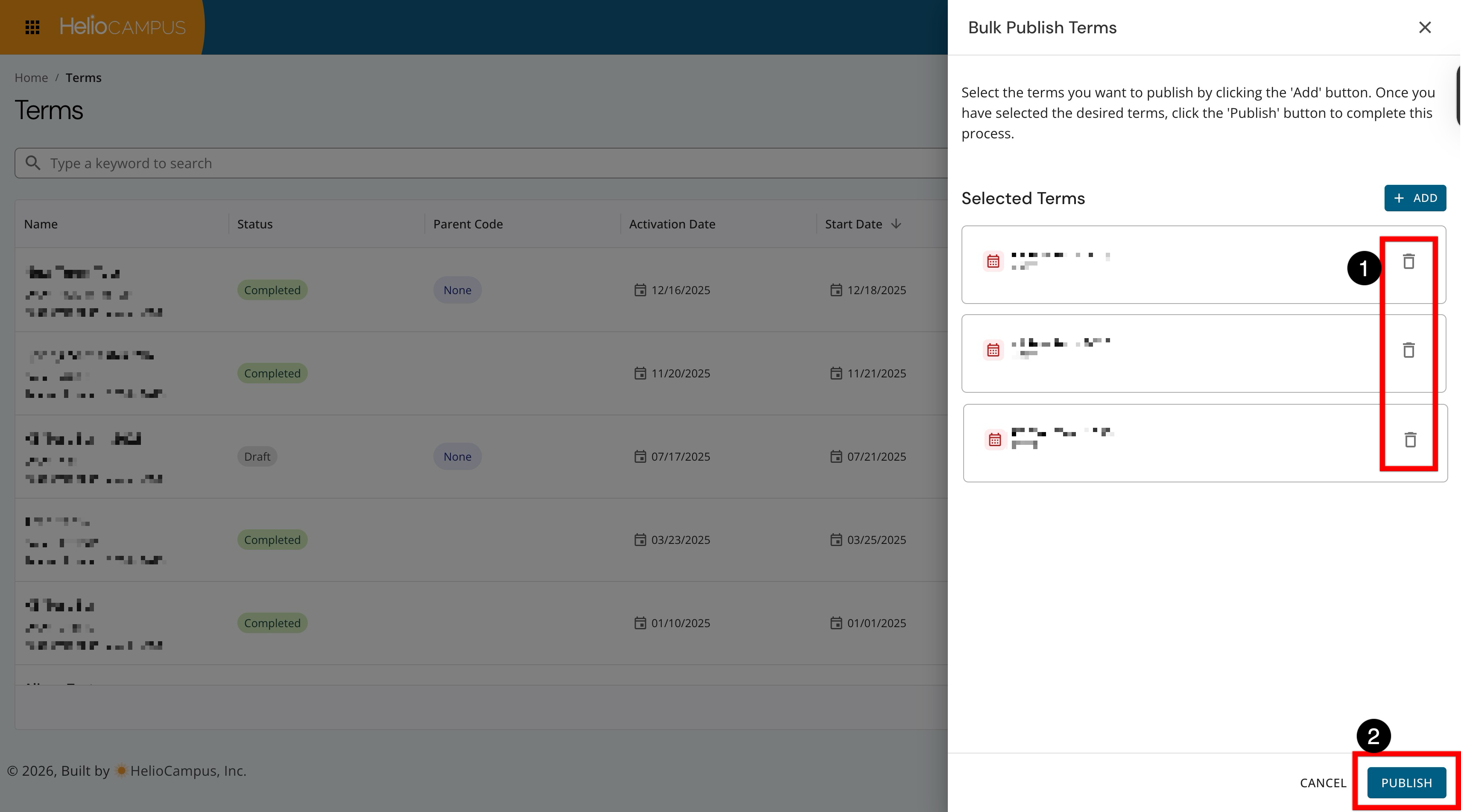This screenshot has width=1461, height=812.
Task: Click start date 12/18/2025
Action: (x=877, y=290)
